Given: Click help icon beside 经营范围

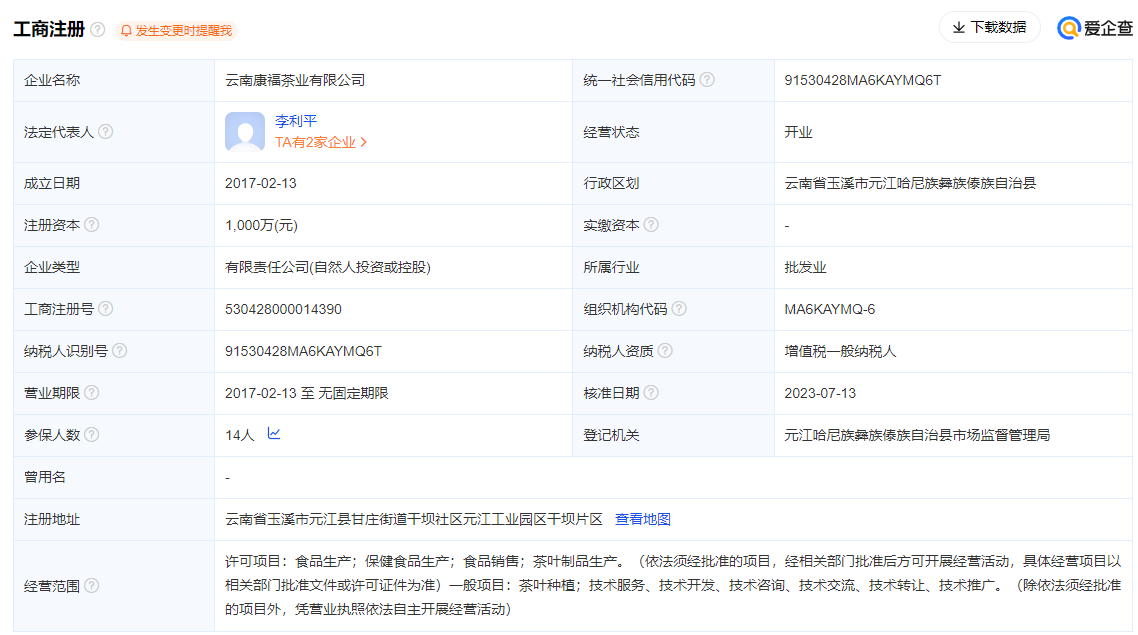Looking at the screenshot, I should click(x=92, y=586).
